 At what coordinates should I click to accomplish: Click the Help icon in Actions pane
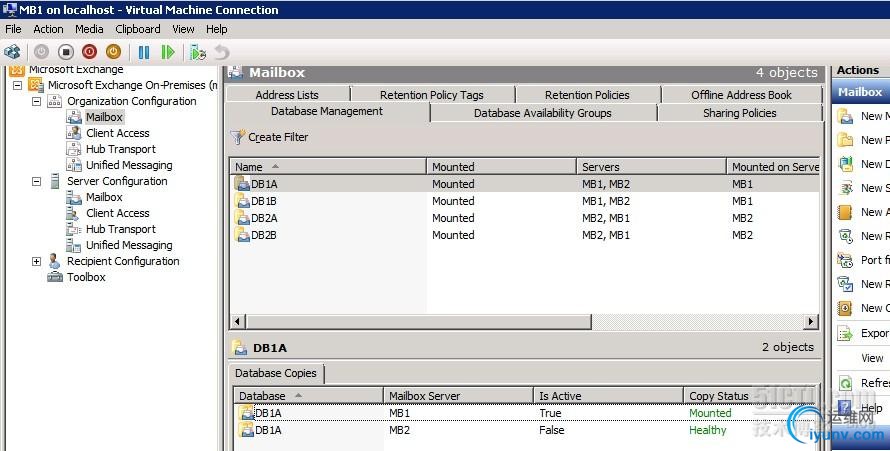click(846, 407)
